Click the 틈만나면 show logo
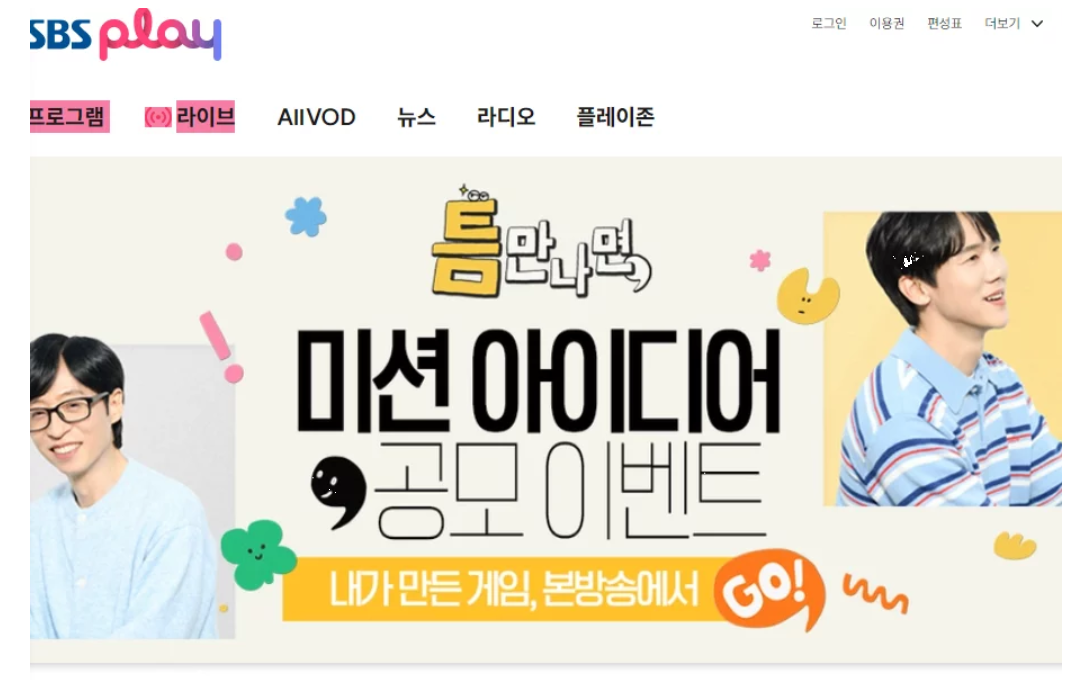Viewport: 1091px width, 680px height. click(540, 242)
